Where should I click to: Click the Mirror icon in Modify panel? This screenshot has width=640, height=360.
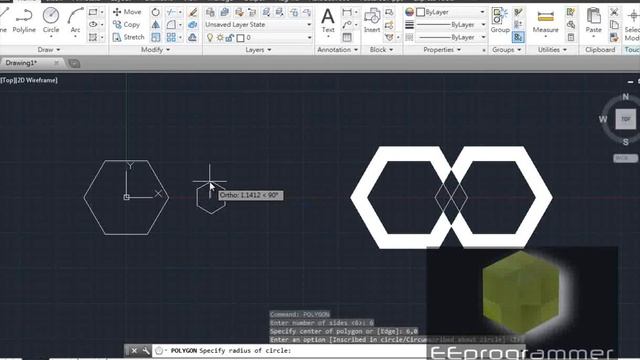click(x=156, y=24)
